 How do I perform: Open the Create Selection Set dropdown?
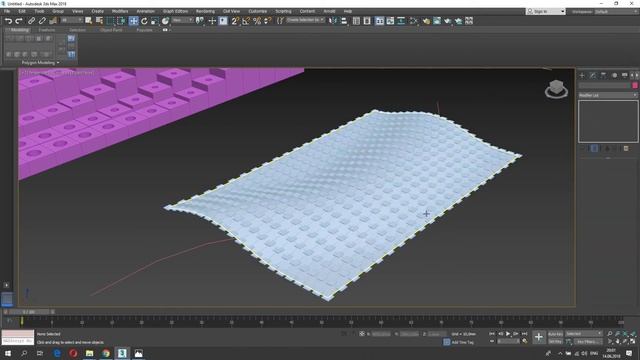point(305,20)
